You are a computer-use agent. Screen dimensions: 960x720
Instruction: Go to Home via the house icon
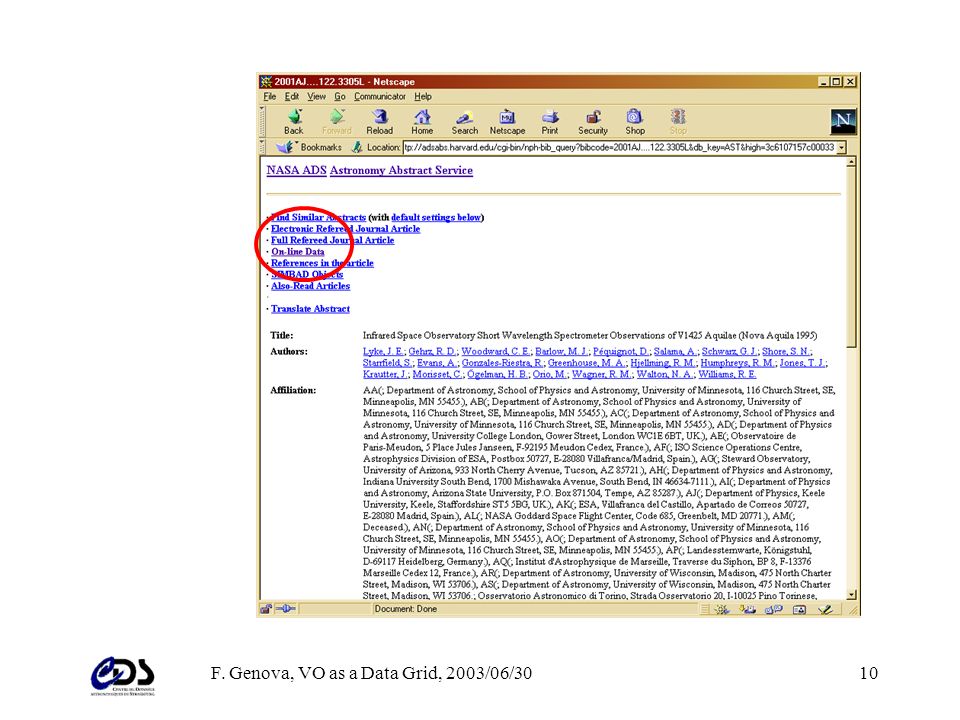[x=422, y=116]
